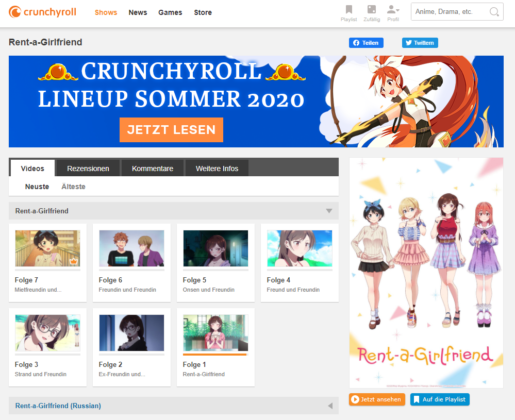Screen dimensions: 515x420
Task: Add show with Auf die Playlist button
Action: click(440, 399)
